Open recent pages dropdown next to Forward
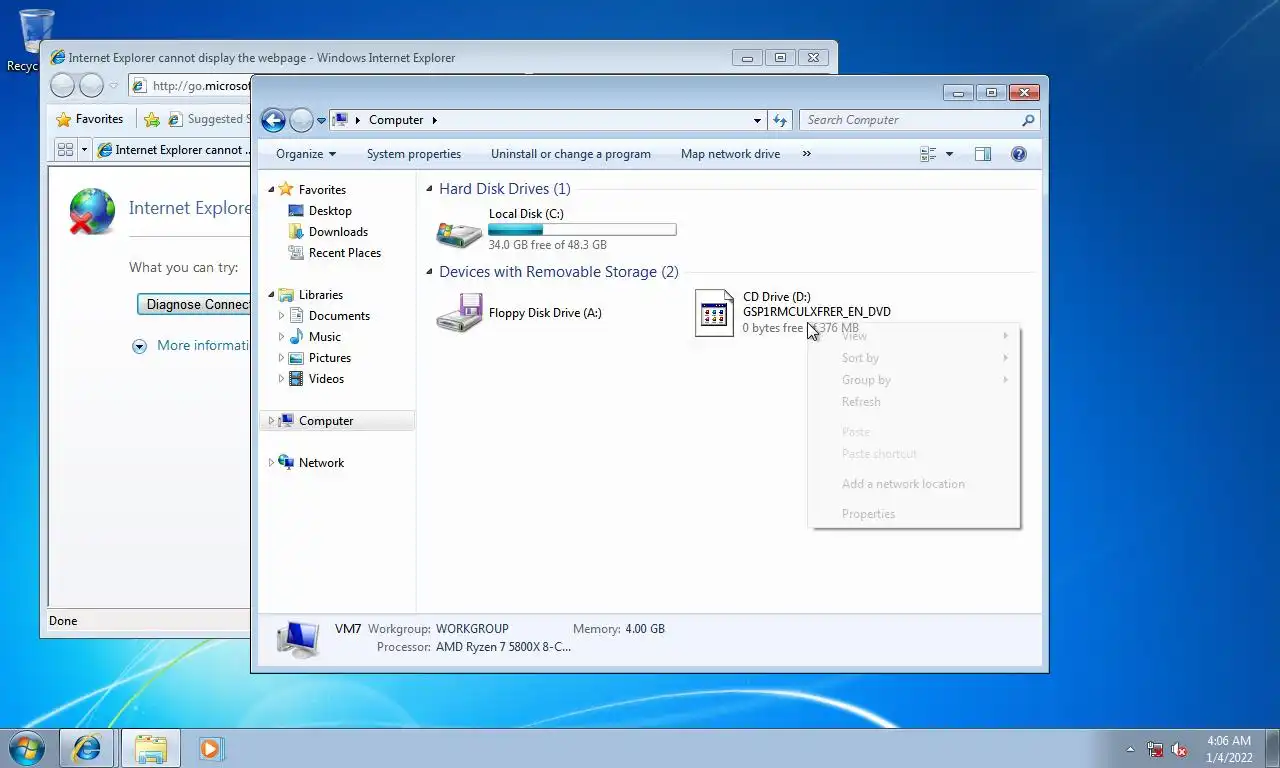 click(x=321, y=120)
